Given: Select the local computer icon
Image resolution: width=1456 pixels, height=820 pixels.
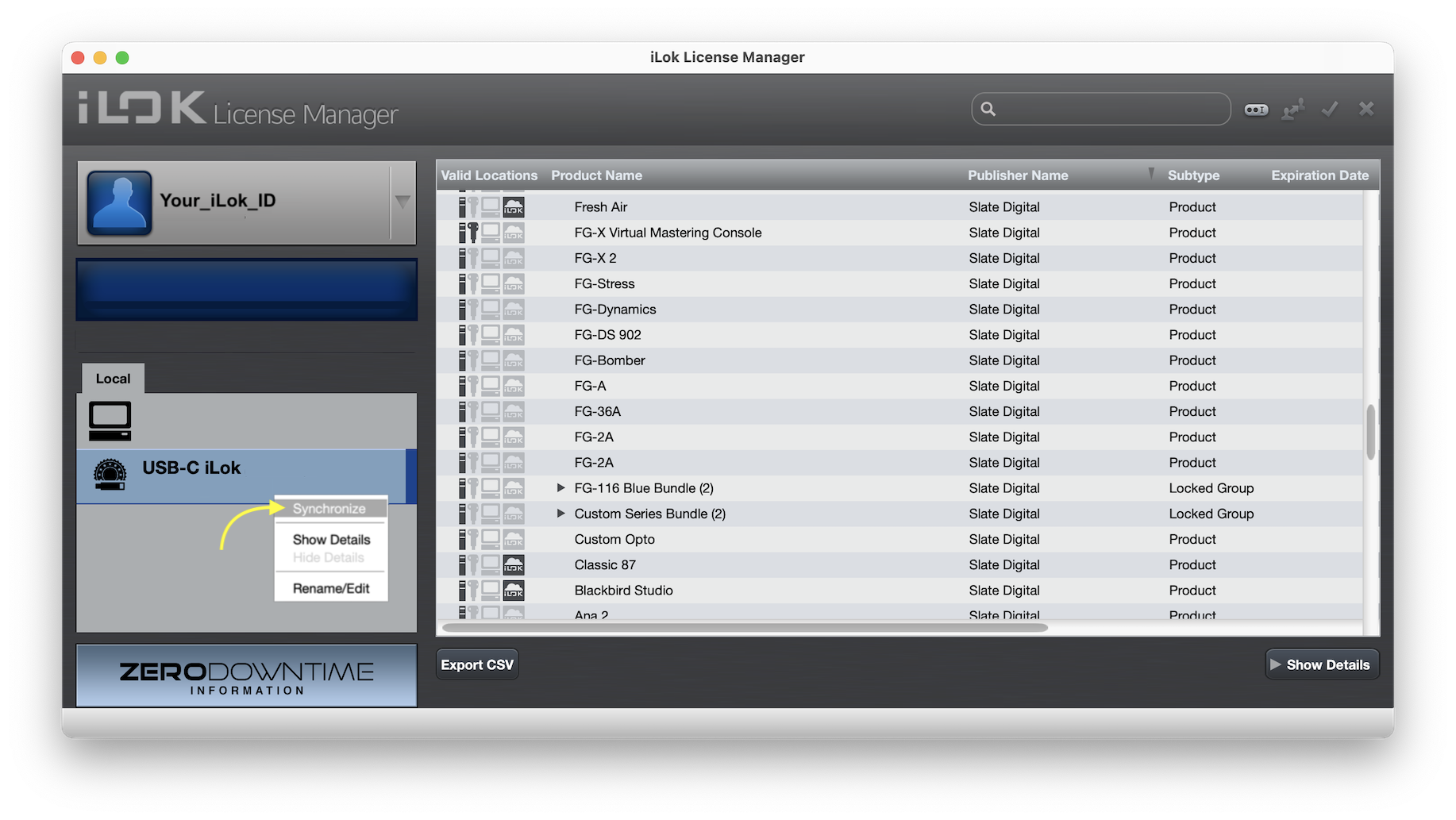Looking at the screenshot, I should pos(110,421).
